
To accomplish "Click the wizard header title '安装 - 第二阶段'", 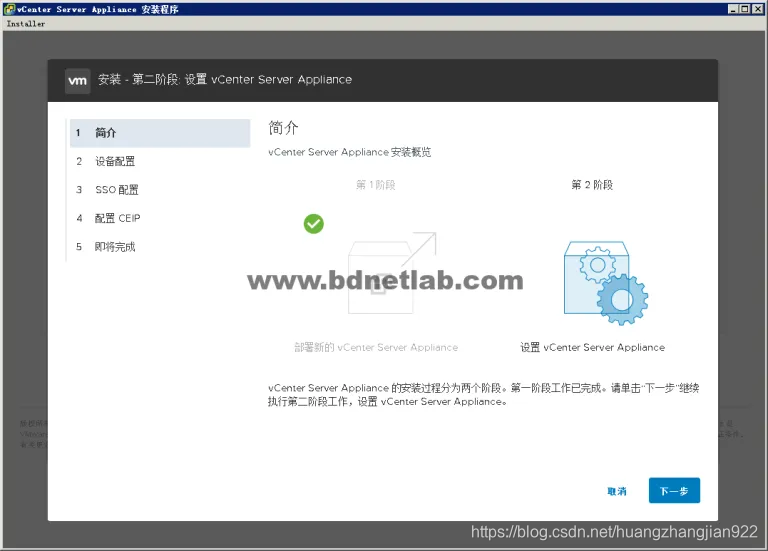I will (x=225, y=79).
